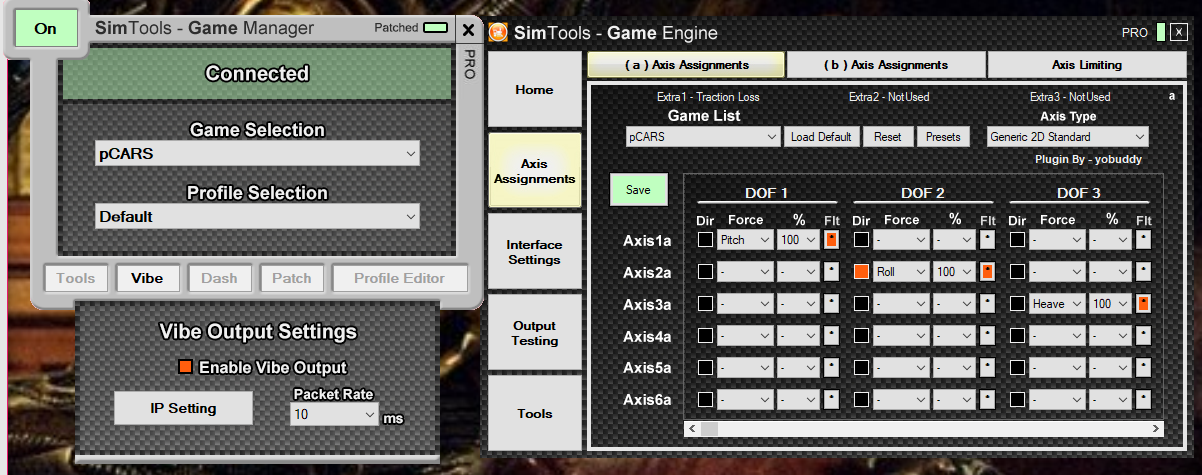Click the Tools tab in Game Manager
Screen dimensions: 1202x475
(x=76, y=278)
